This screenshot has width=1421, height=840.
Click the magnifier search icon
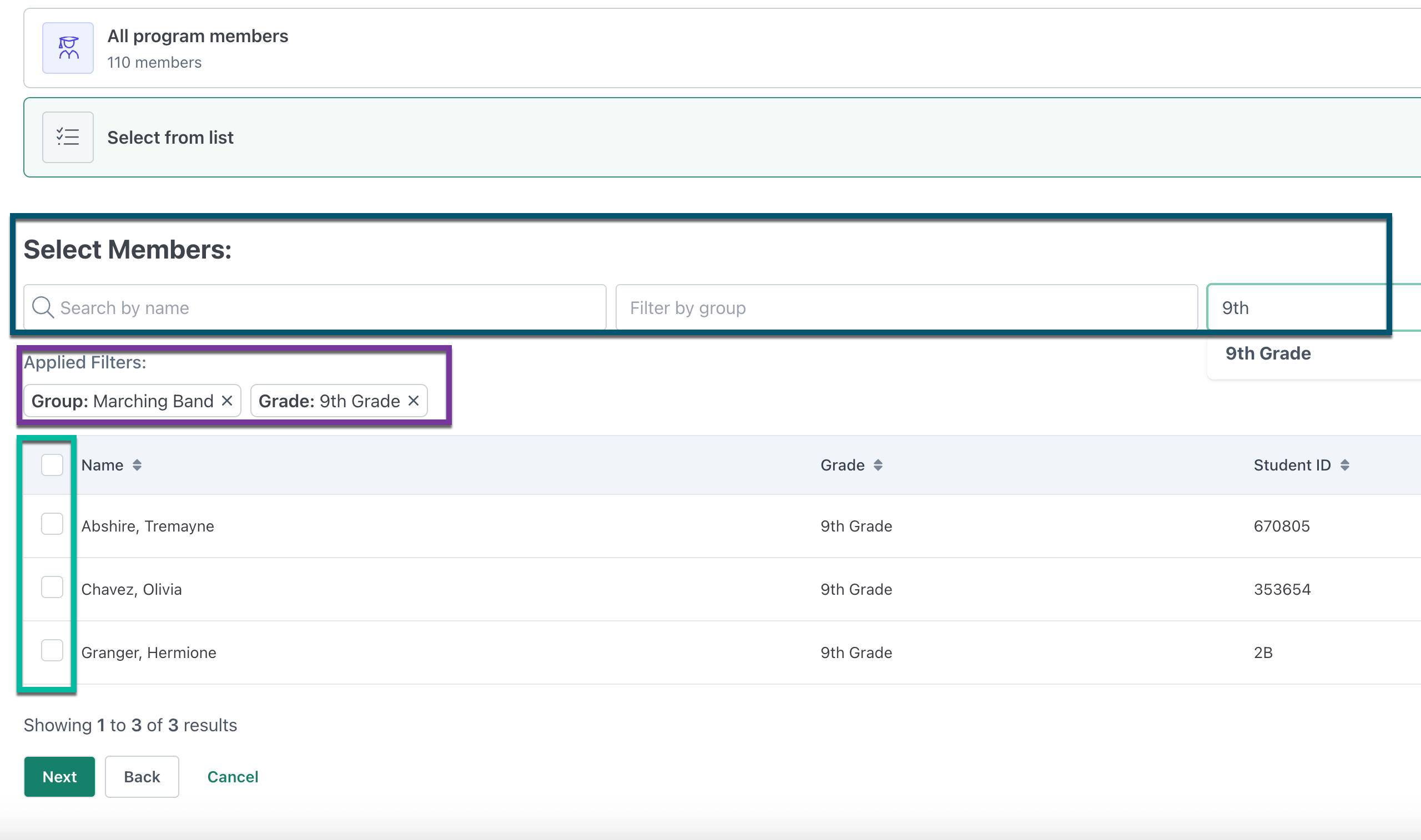[43, 307]
